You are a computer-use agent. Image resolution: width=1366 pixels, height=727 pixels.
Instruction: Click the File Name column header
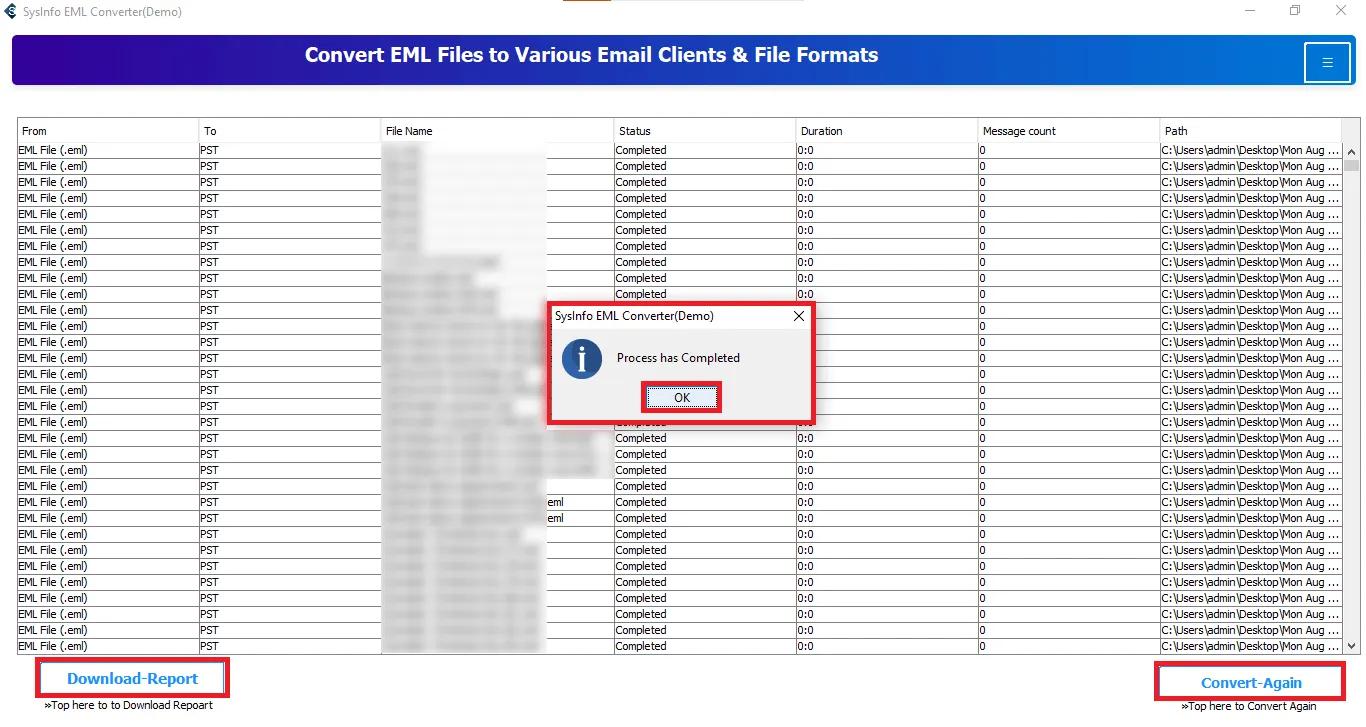[x=498, y=131]
